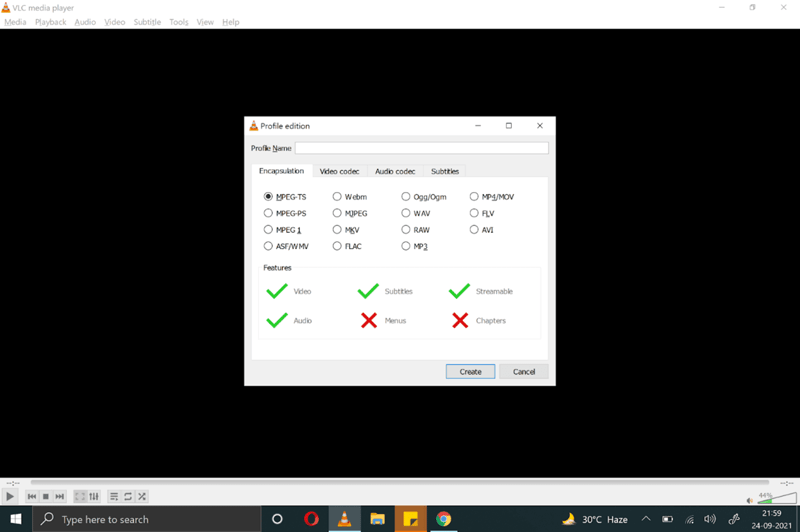Viewport: 800px width, 532px height.
Task: Open the taskbar clock and date
Action: (771, 519)
